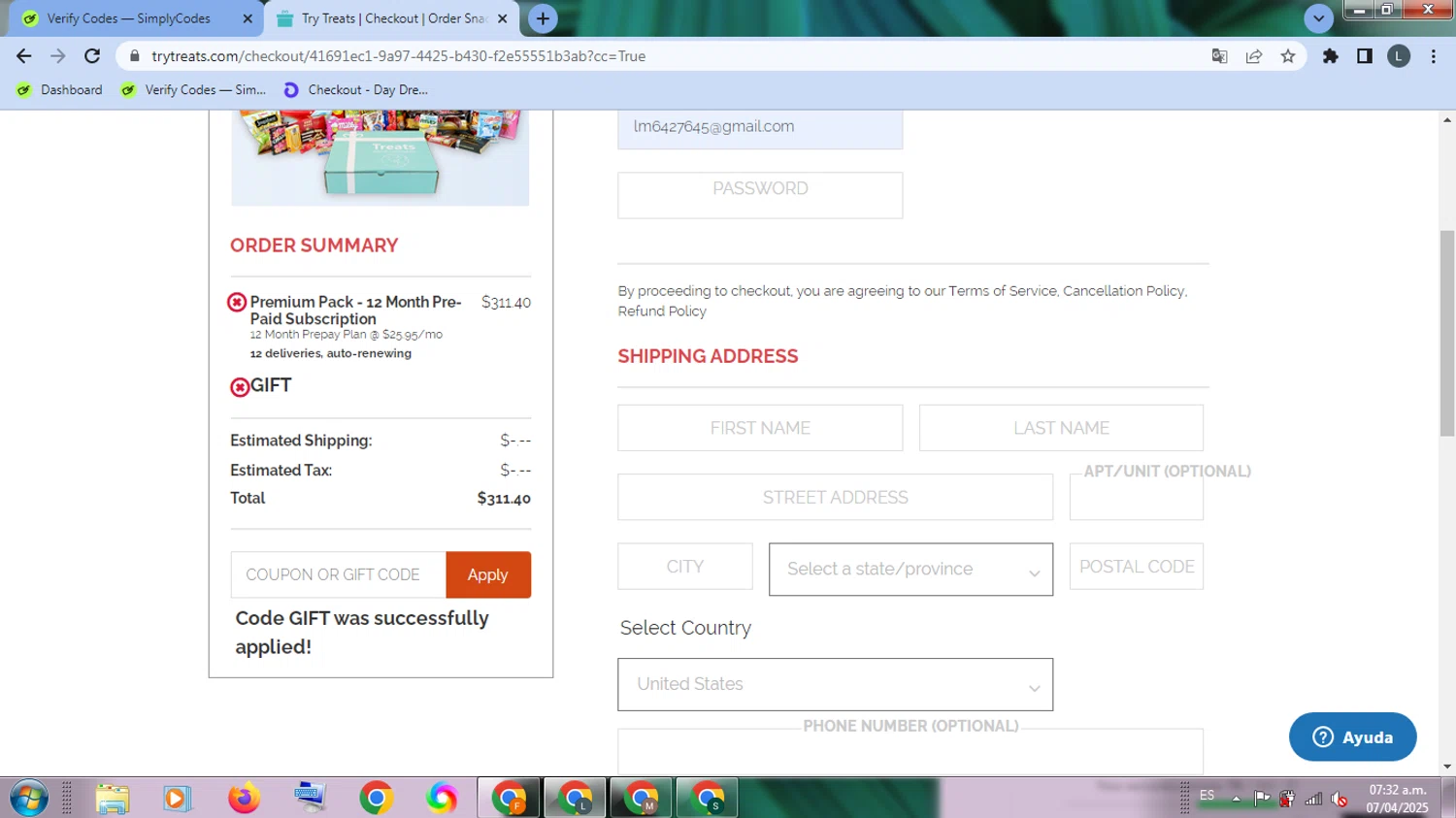Close the Verify Codes — SimplyCodes tab
The image size is (1456, 818).
(x=248, y=18)
